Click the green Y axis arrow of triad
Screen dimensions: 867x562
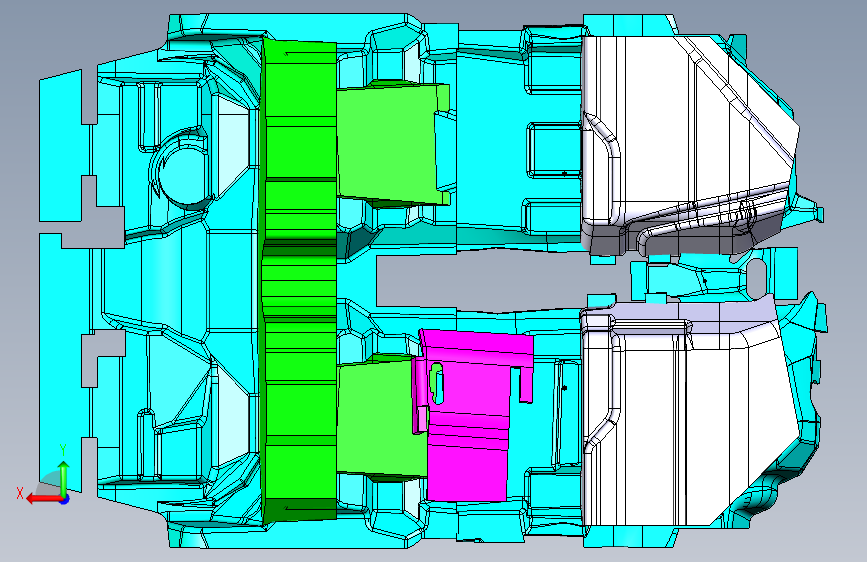click(x=63, y=478)
